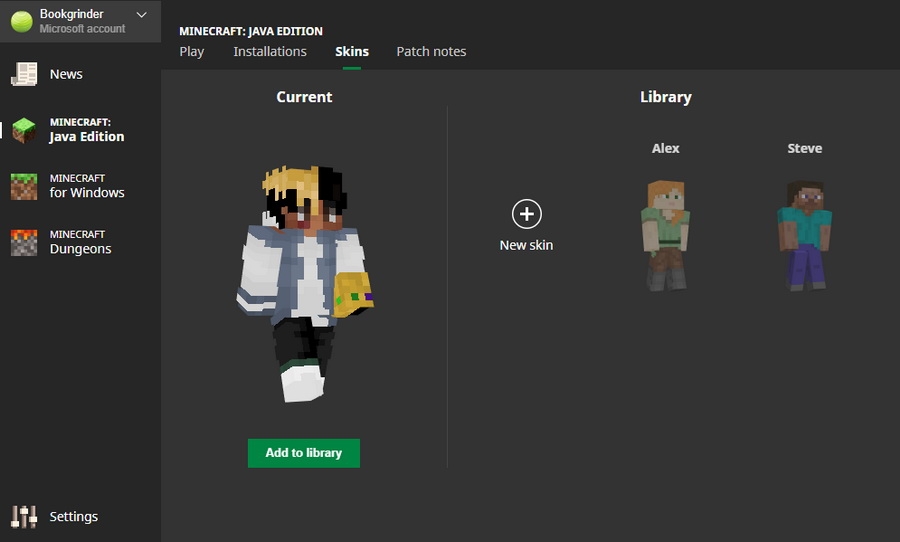Open the Patch notes tab
The height and width of the screenshot is (542, 900).
(x=431, y=52)
